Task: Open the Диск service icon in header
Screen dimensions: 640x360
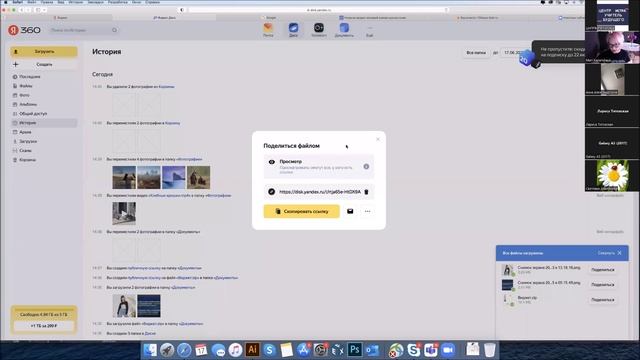Action: pos(293,29)
